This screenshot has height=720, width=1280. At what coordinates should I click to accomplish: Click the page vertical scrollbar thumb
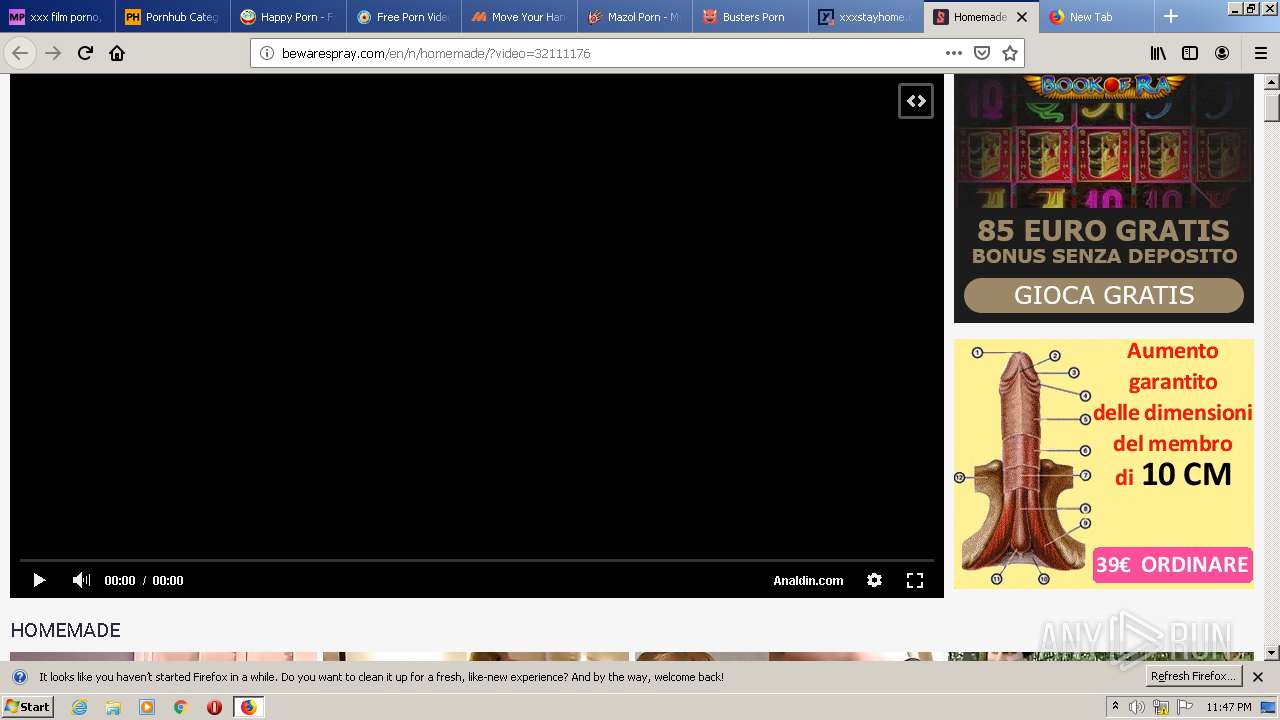1272,106
